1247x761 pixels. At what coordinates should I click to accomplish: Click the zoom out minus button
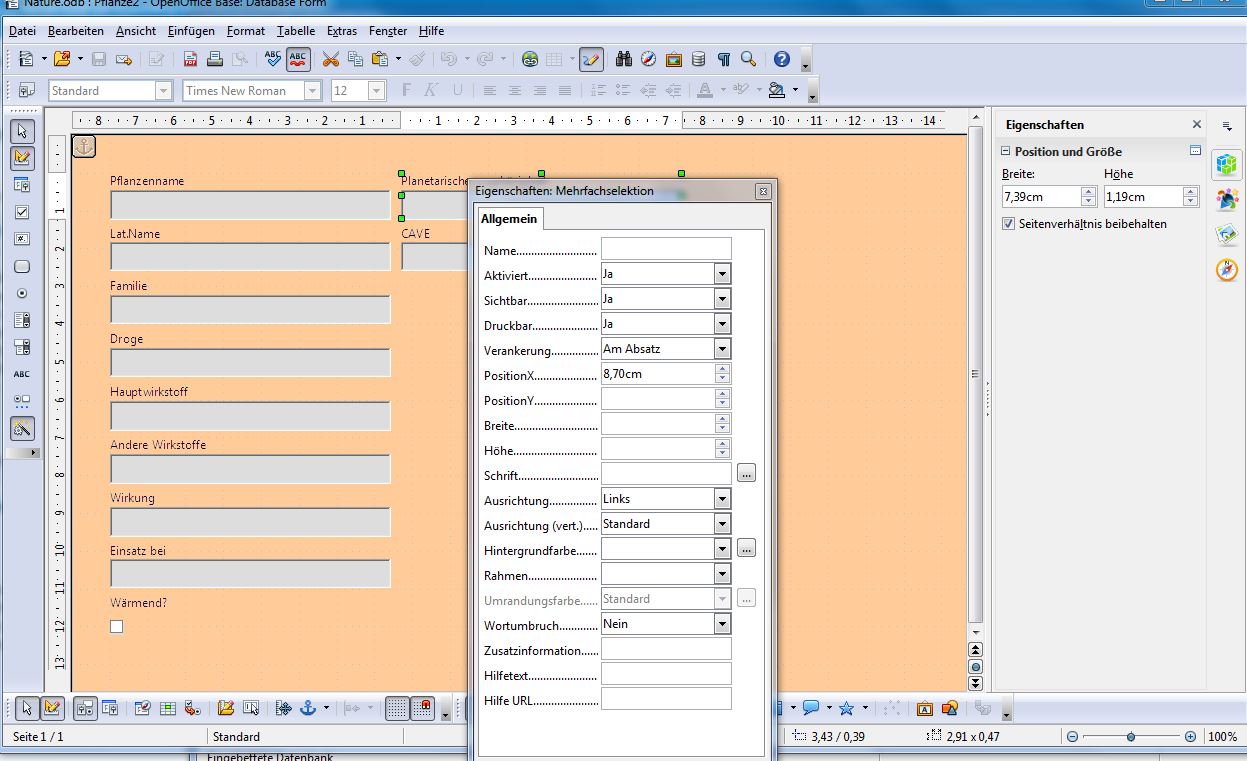(x=1072, y=736)
